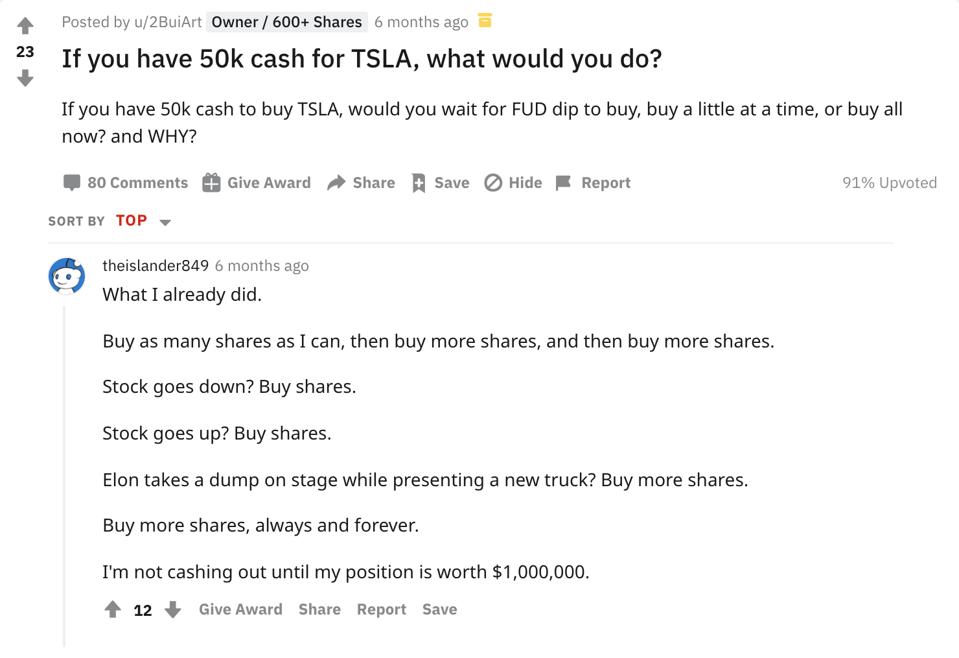Report the post with flag icon

pyautogui.click(x=593, y=183)
